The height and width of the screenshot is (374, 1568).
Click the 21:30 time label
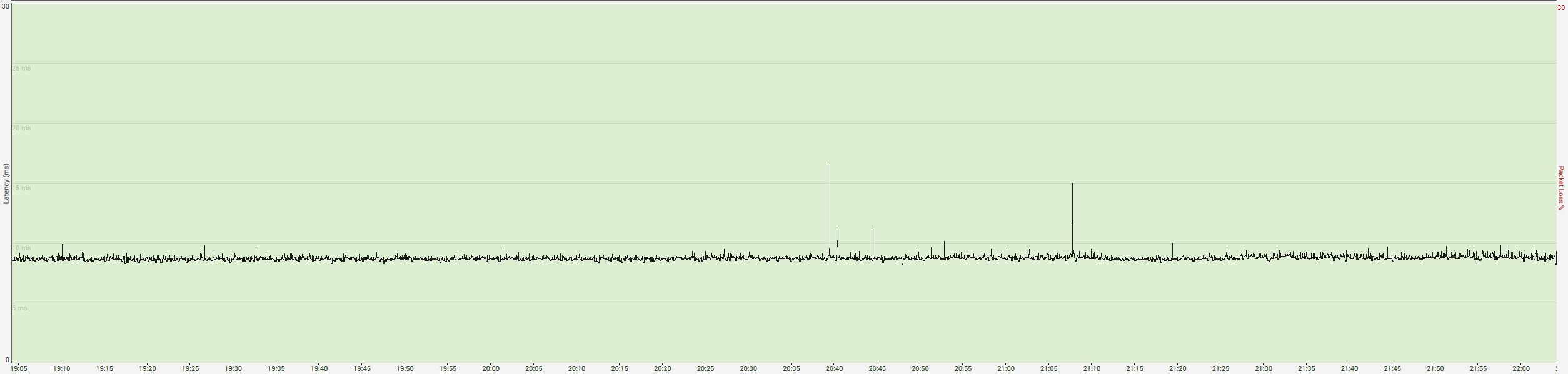pos(1264,368)
